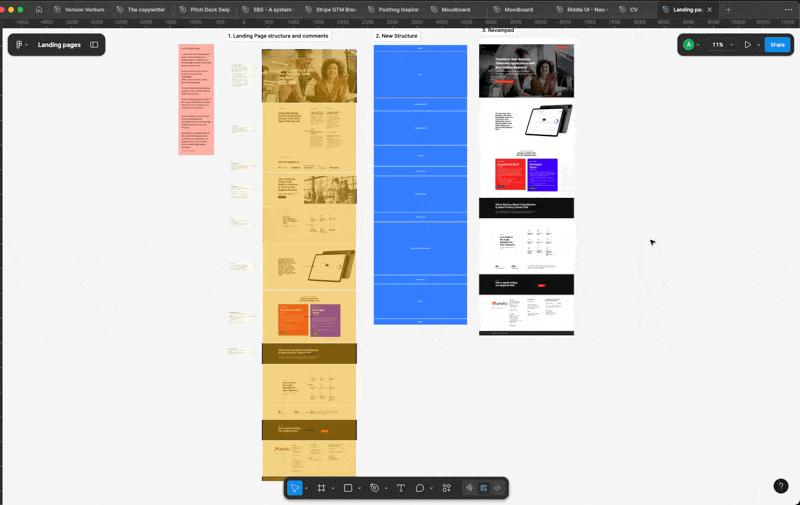This screenshot has height=505, width=800.
Task: Switch to the CV tab
Action: click(x=629, y=9)
